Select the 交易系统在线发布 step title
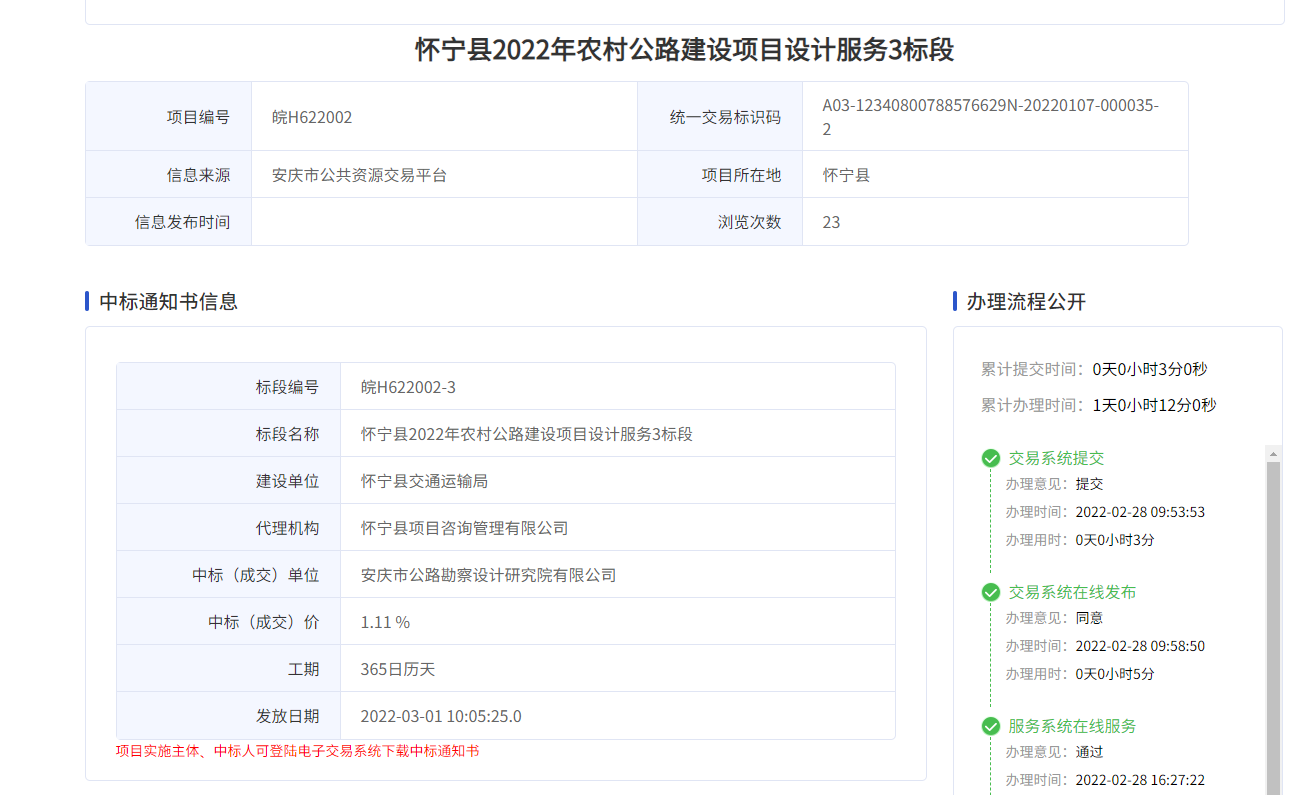 click(x=1071, y=592)
